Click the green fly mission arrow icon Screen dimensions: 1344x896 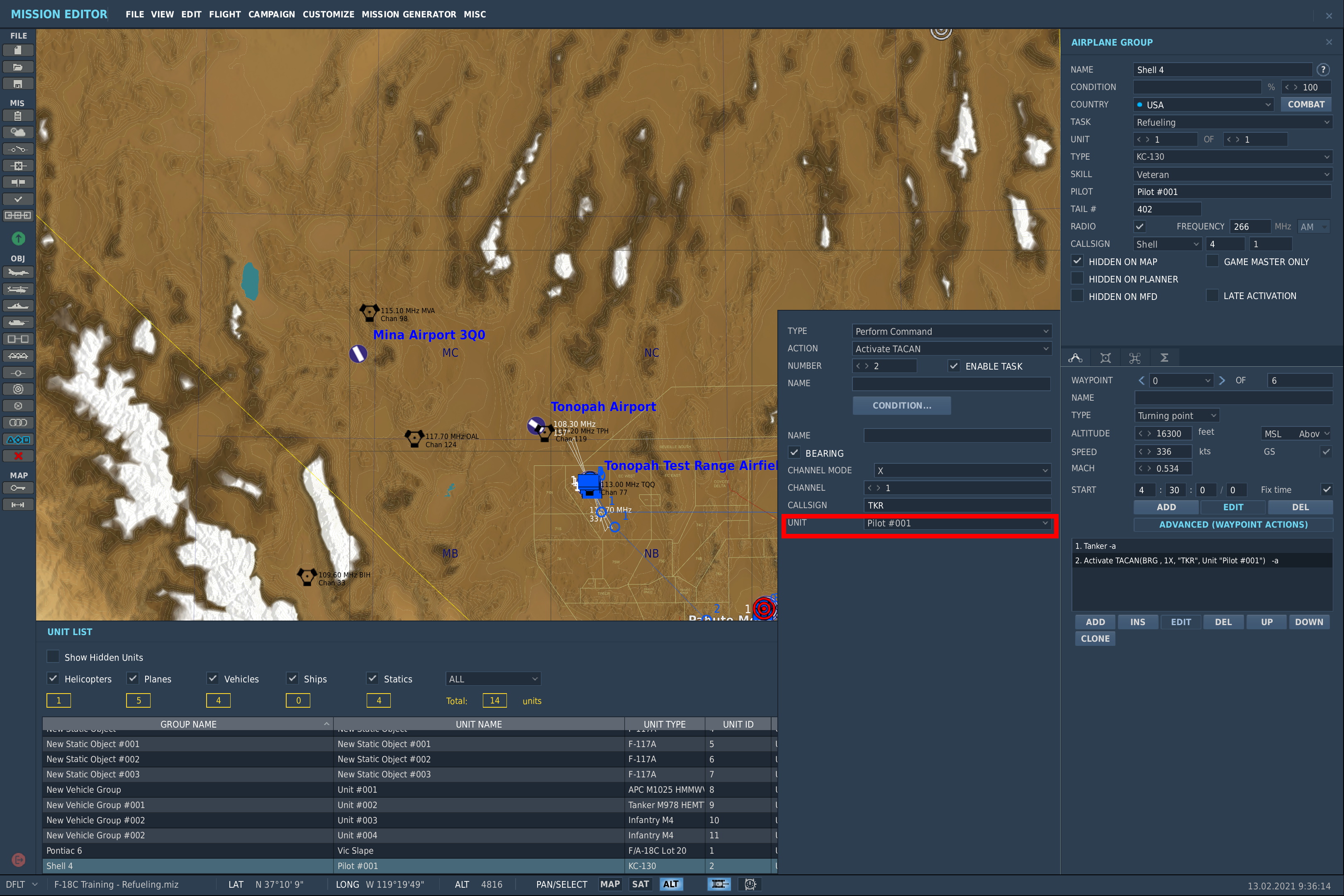(x=18, y=238)
